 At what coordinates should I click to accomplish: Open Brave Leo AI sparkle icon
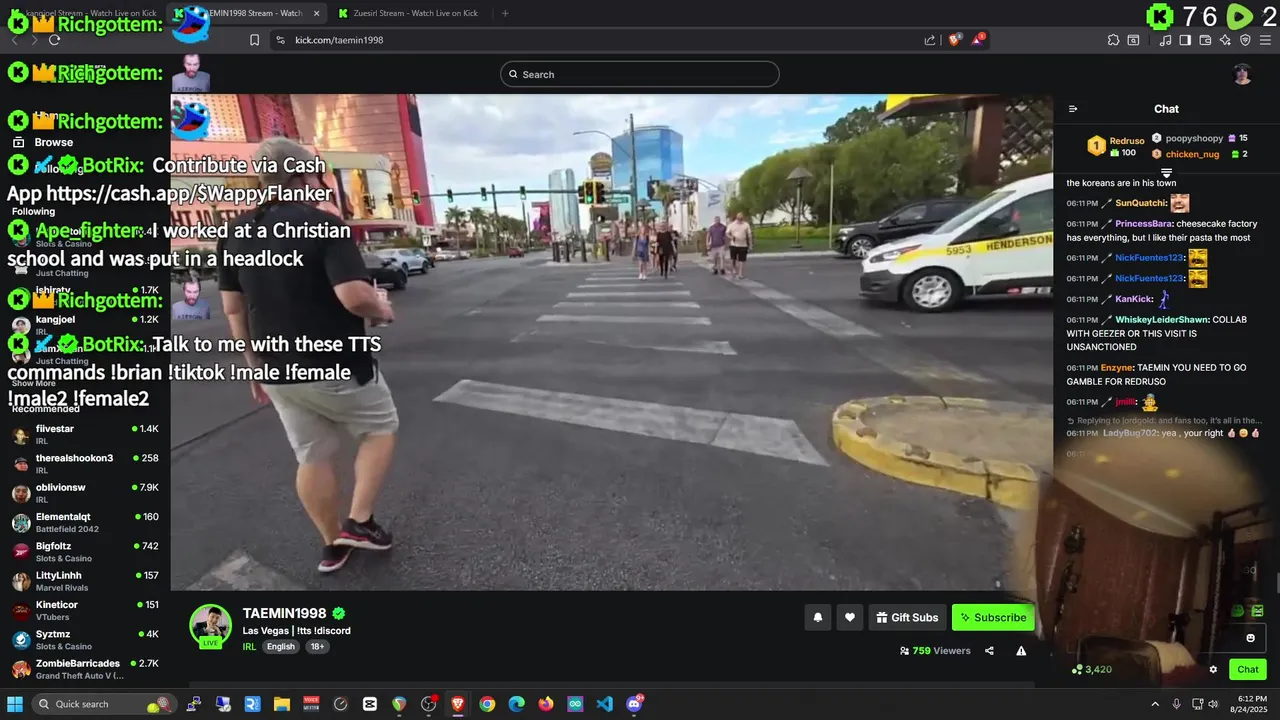tap(1225, 40)
